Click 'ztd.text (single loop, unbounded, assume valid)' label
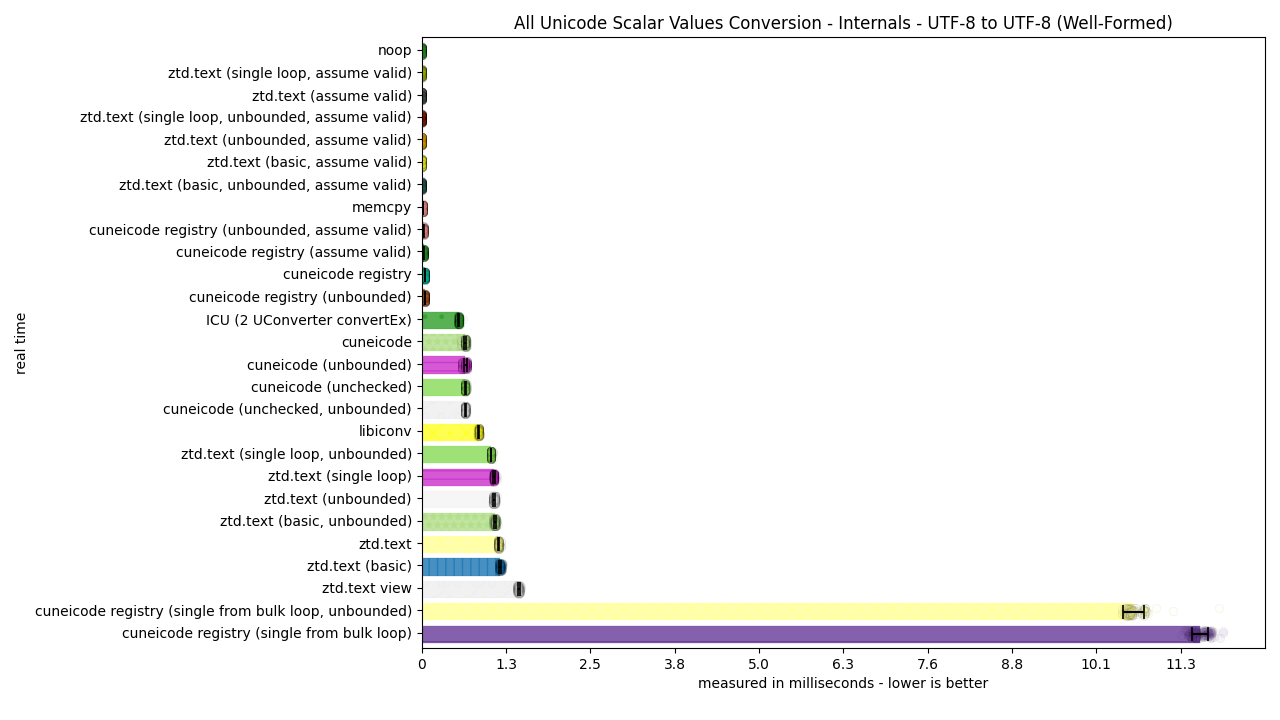 pyautogui.click(x=246, y=118)
